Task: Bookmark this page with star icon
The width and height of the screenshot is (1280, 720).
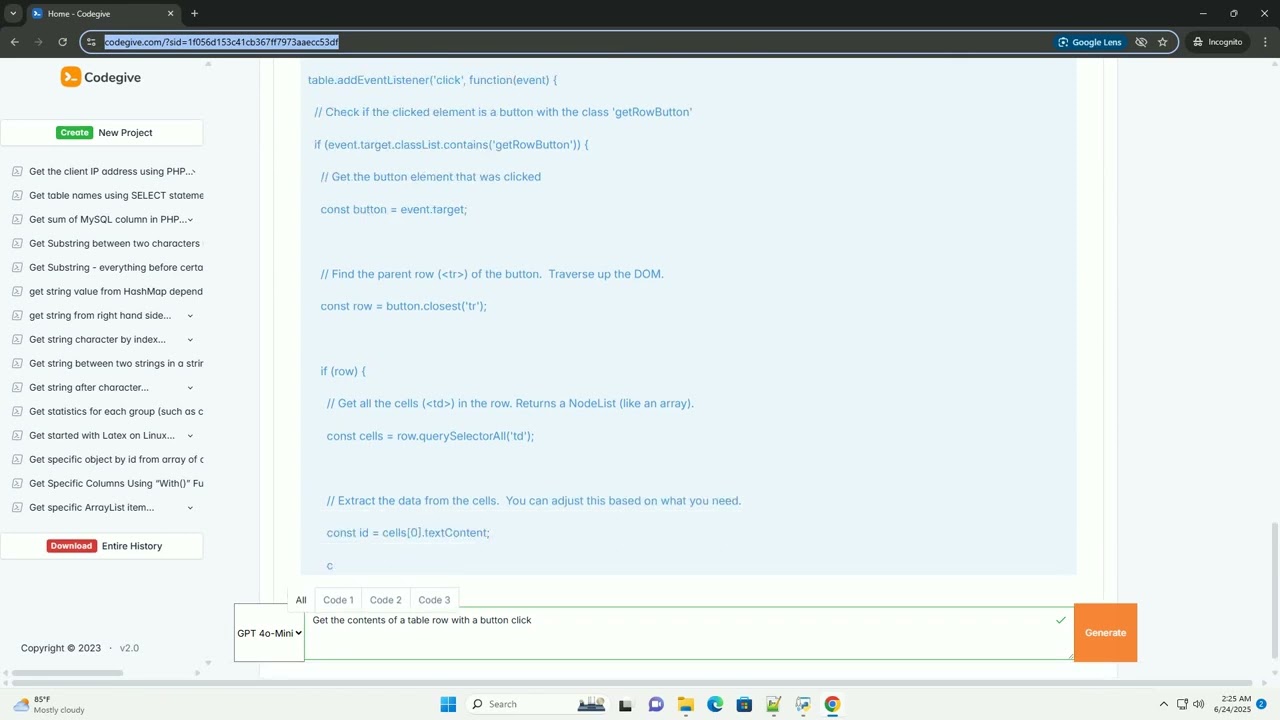Action: click(1162, 42)
